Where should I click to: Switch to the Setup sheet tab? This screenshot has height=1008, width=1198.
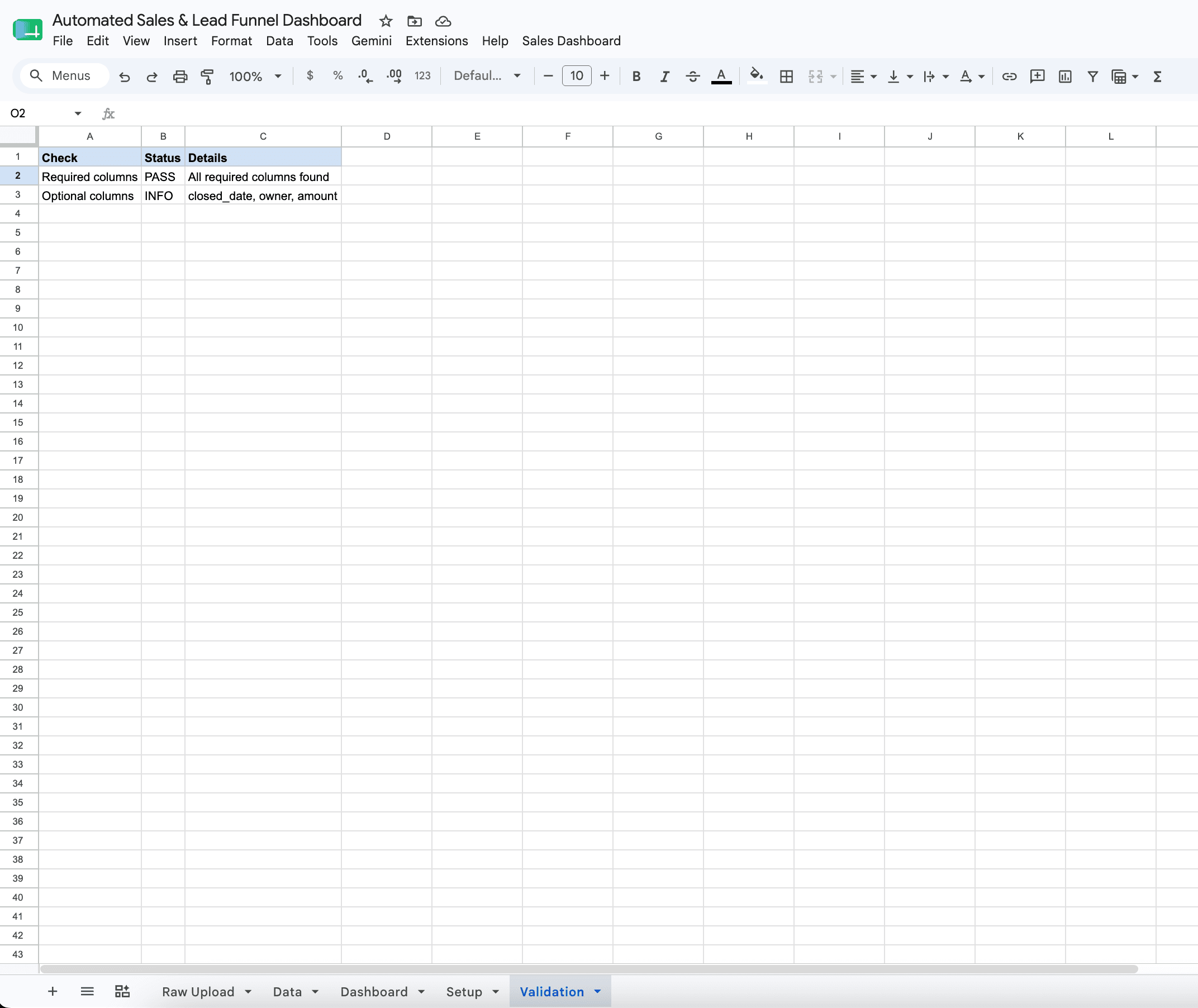pyautogui.click(x=464, y=991)
